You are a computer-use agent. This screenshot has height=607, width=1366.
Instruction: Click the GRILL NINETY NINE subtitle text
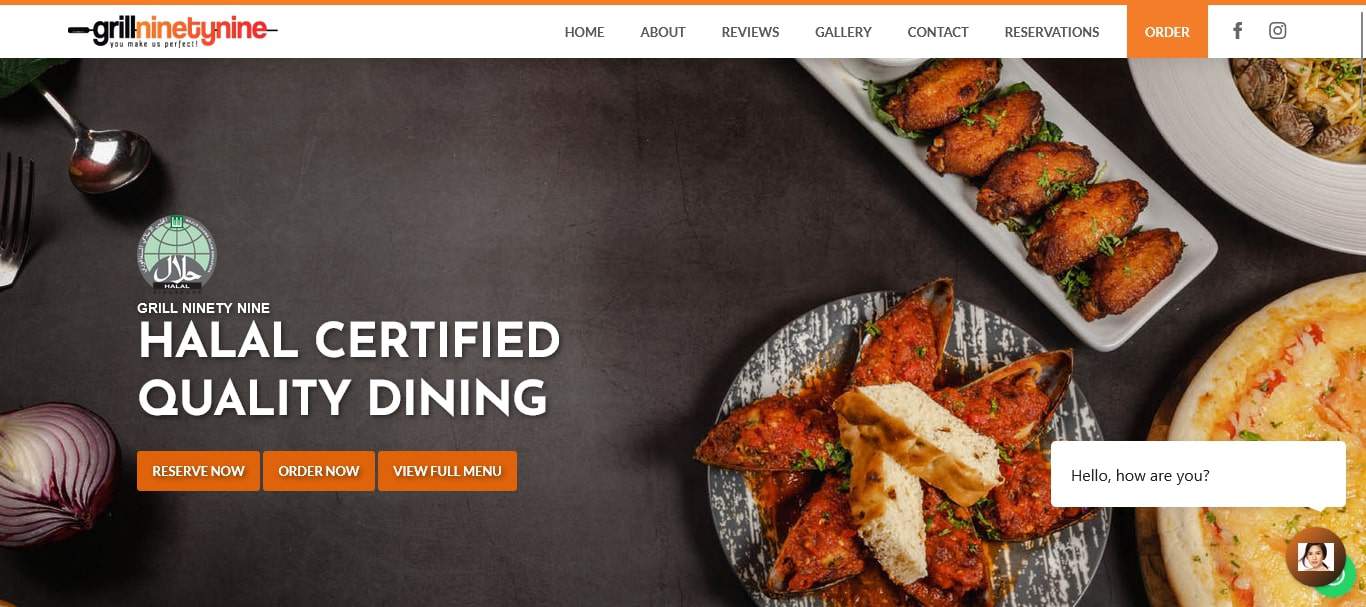tap(203, 308)
